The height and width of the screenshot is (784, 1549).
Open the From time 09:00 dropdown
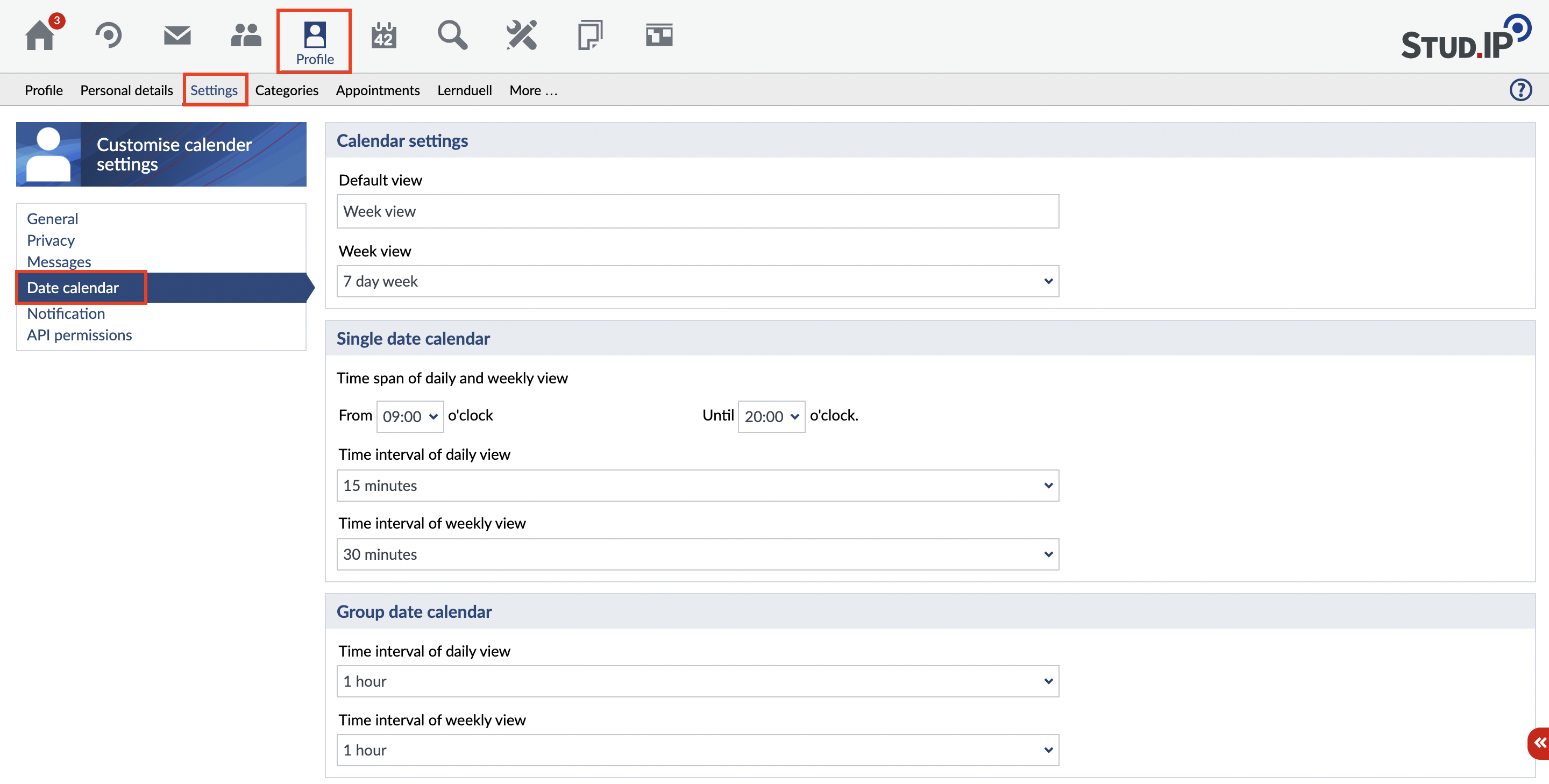coord(410,417)
